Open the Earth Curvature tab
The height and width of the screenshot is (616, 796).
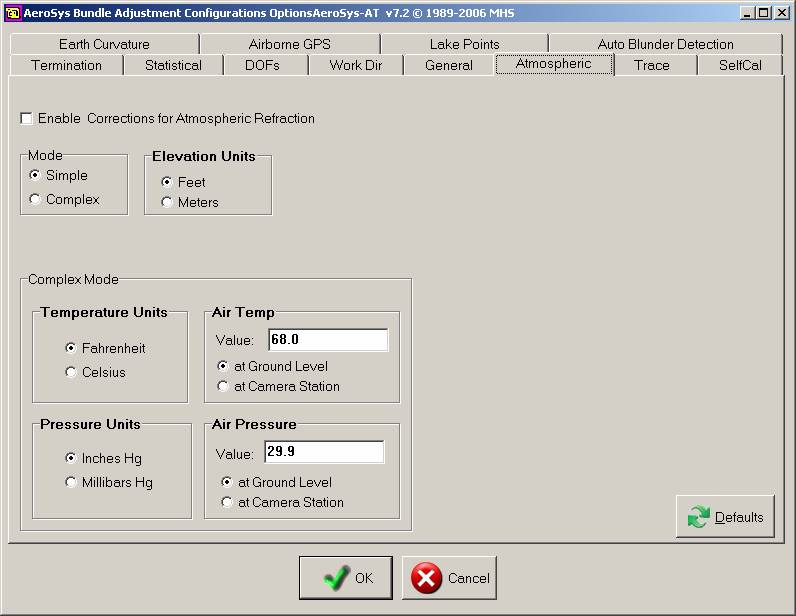coord(104,44)
